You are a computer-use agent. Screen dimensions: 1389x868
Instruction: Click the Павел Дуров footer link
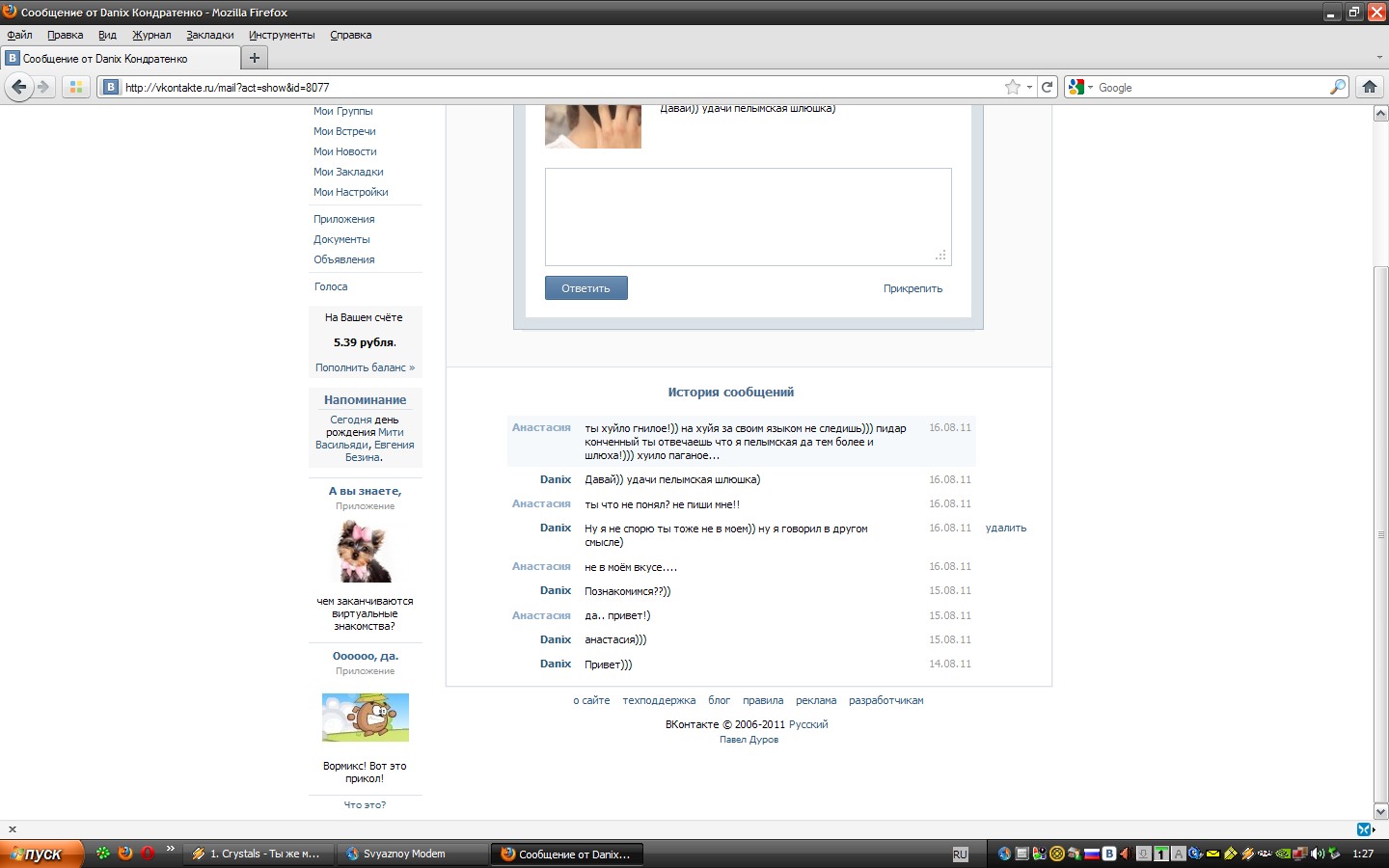(749, 740)
